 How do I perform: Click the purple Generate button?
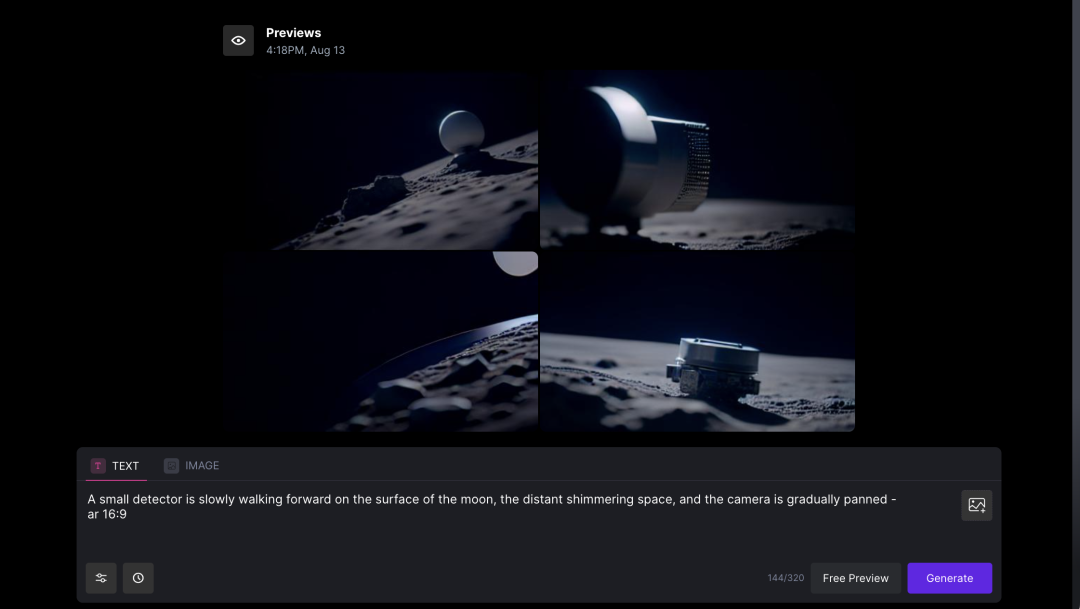[950, 578]
